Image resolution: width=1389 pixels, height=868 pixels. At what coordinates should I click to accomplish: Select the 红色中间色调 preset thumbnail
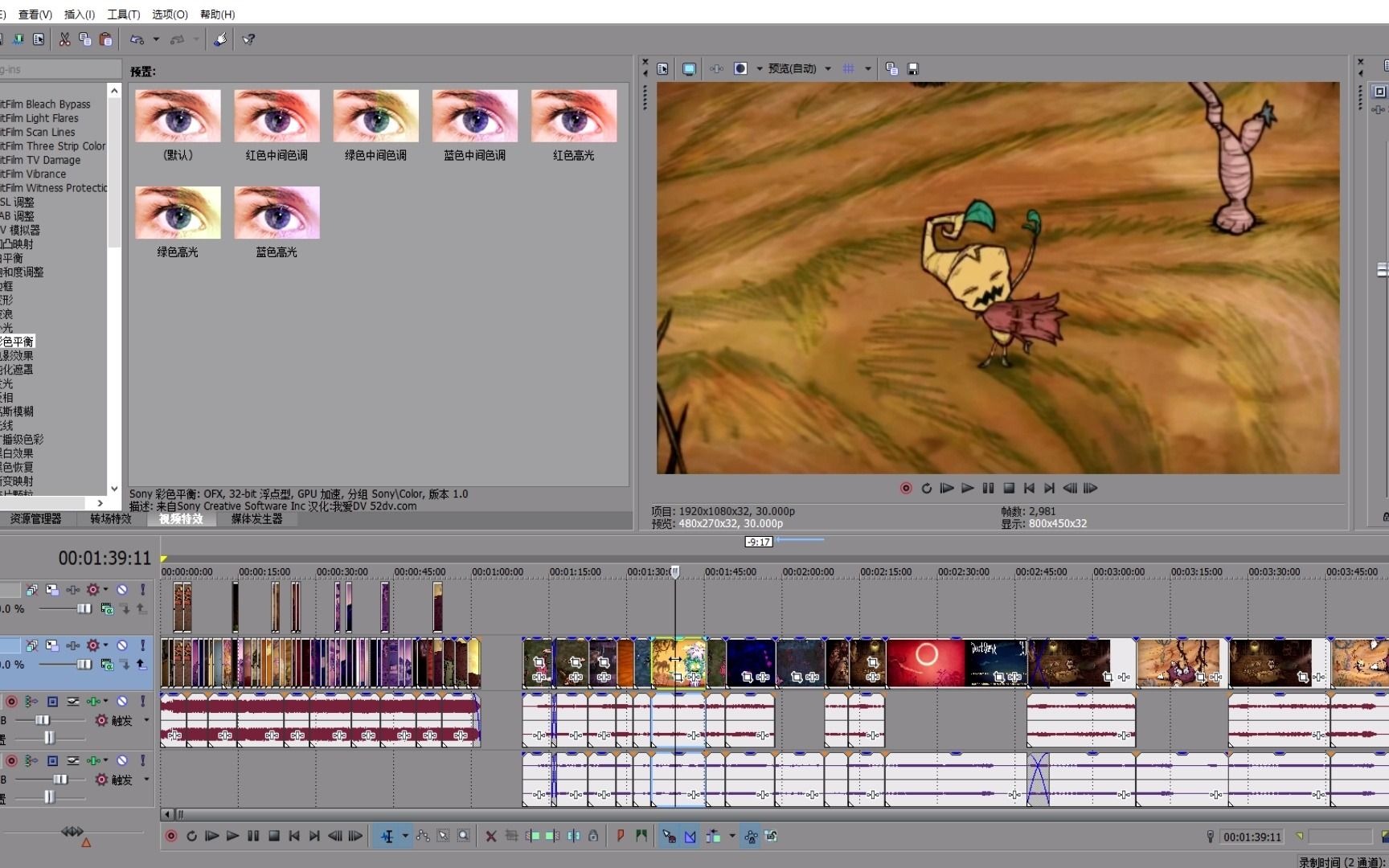click(277, 117)
